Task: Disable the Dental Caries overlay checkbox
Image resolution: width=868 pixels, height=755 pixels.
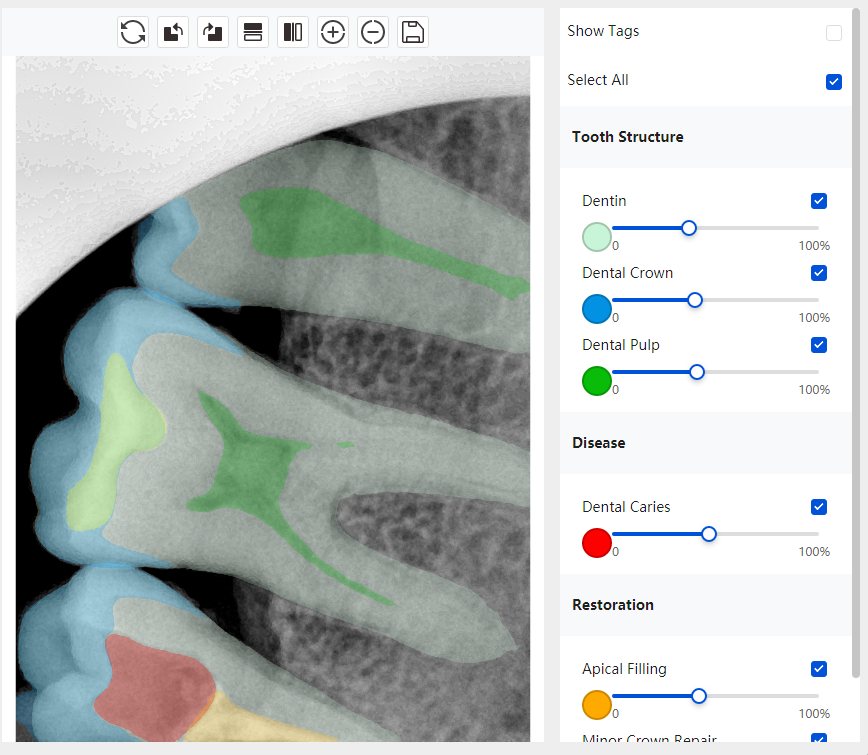Action: click(x=819, y=507)
